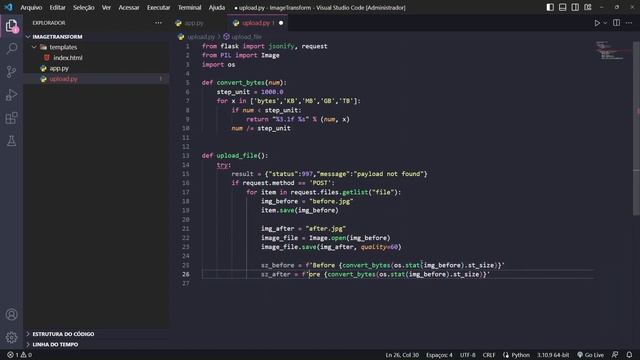Collapse the templates folder
Screen dimensions: 640x360
tap(59, 47)
